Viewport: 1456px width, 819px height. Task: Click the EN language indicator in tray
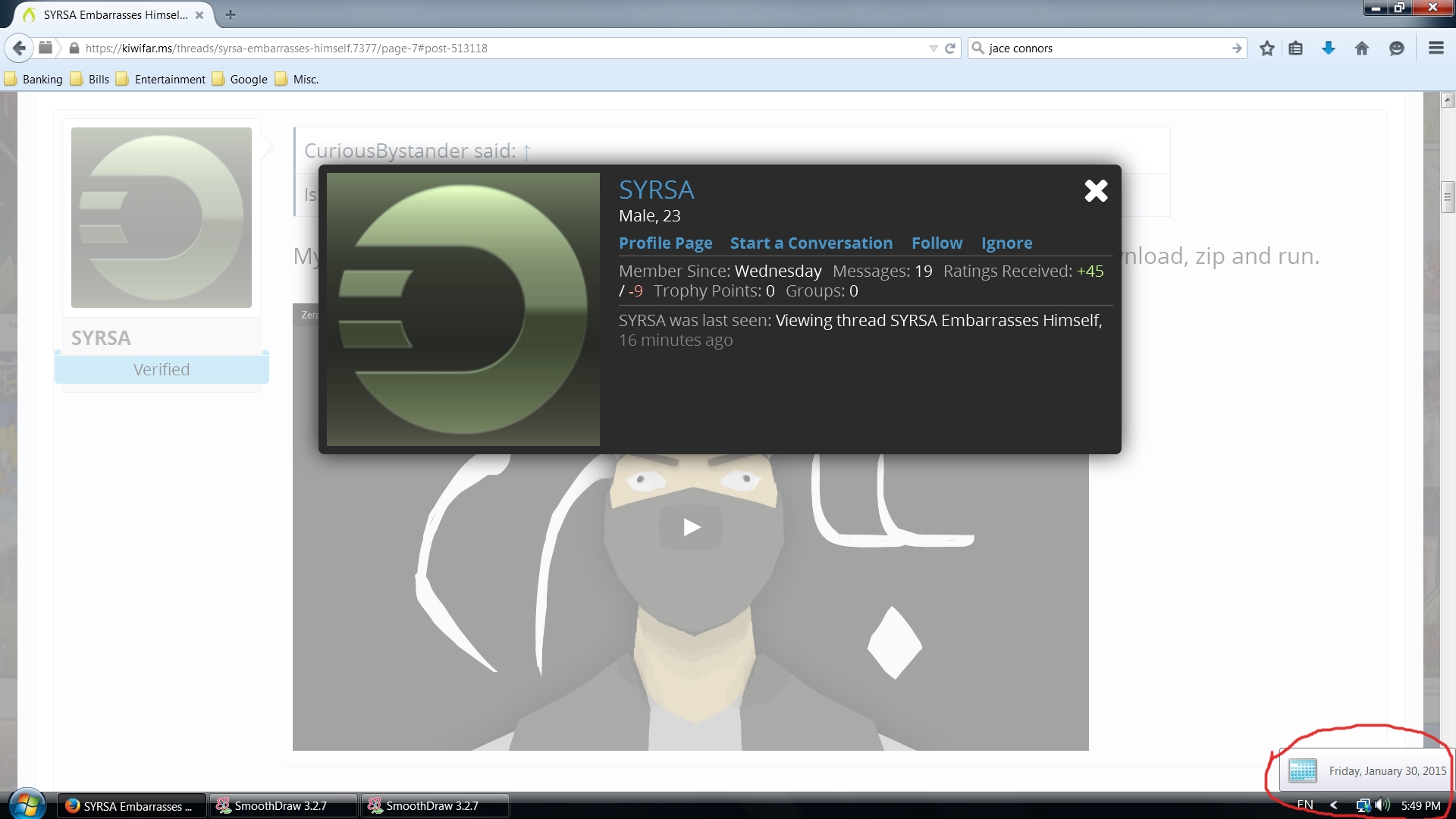[x=1305, y=805]
